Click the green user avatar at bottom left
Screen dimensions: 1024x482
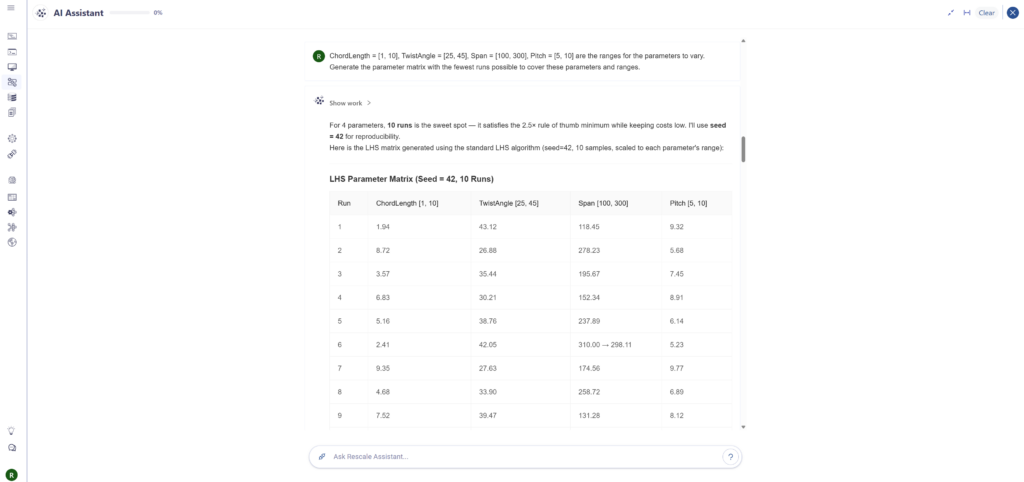11,475
